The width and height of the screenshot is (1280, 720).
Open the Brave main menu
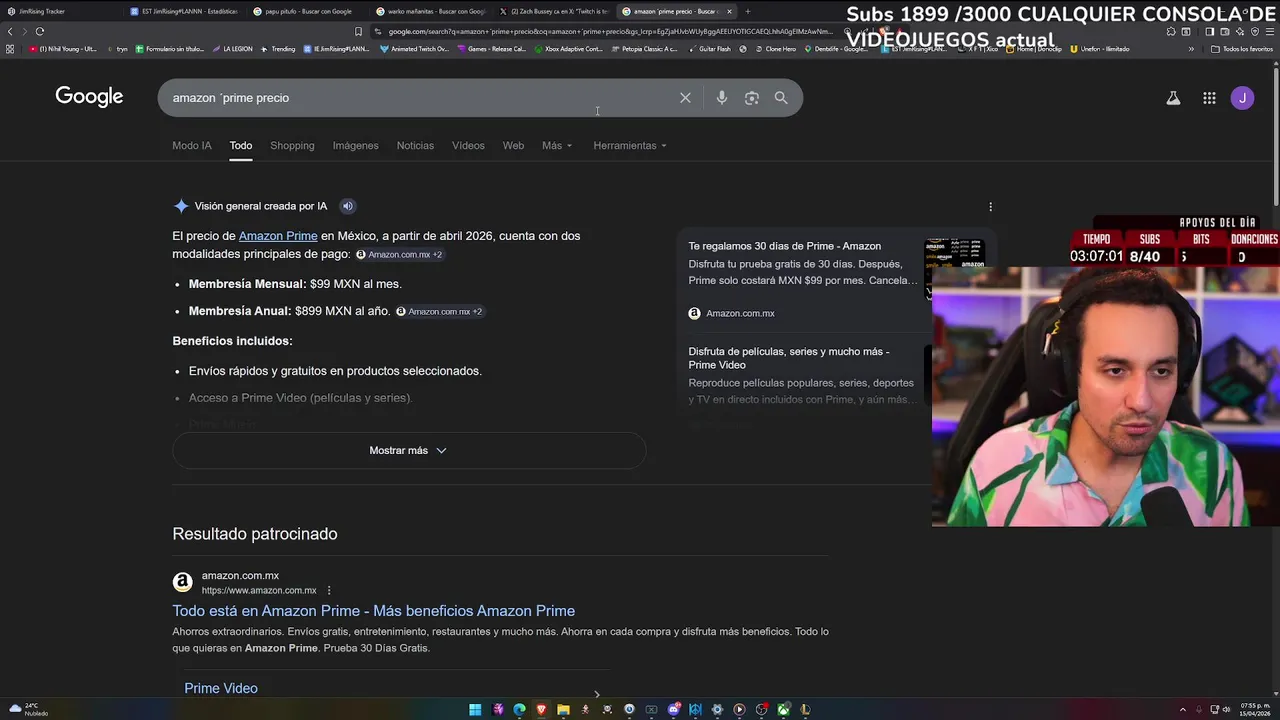point(1270,31)
